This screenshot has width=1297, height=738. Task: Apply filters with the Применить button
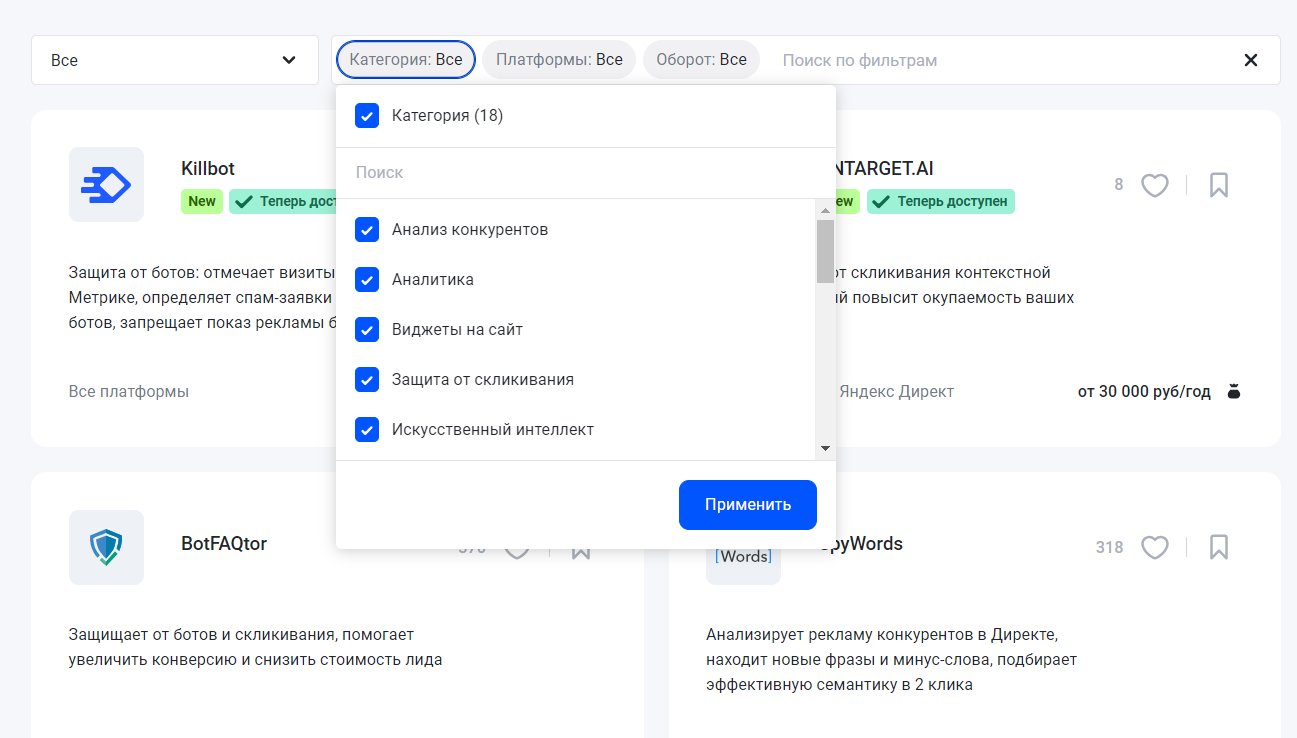click(747, 504)
